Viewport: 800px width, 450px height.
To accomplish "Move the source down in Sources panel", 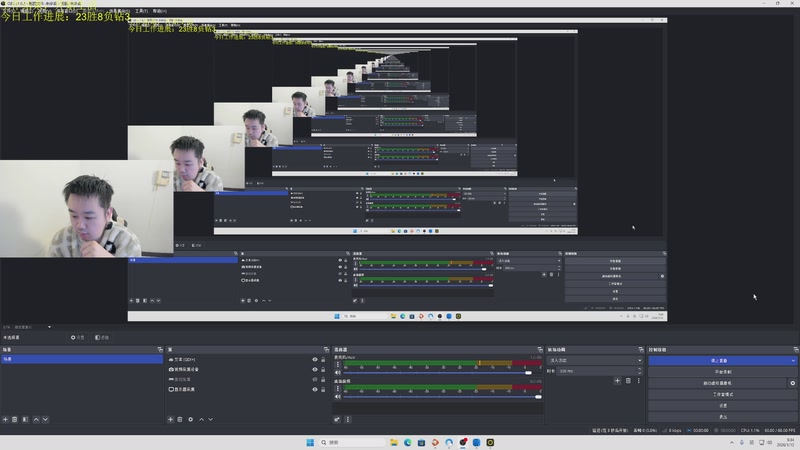I will click(210, 419).
